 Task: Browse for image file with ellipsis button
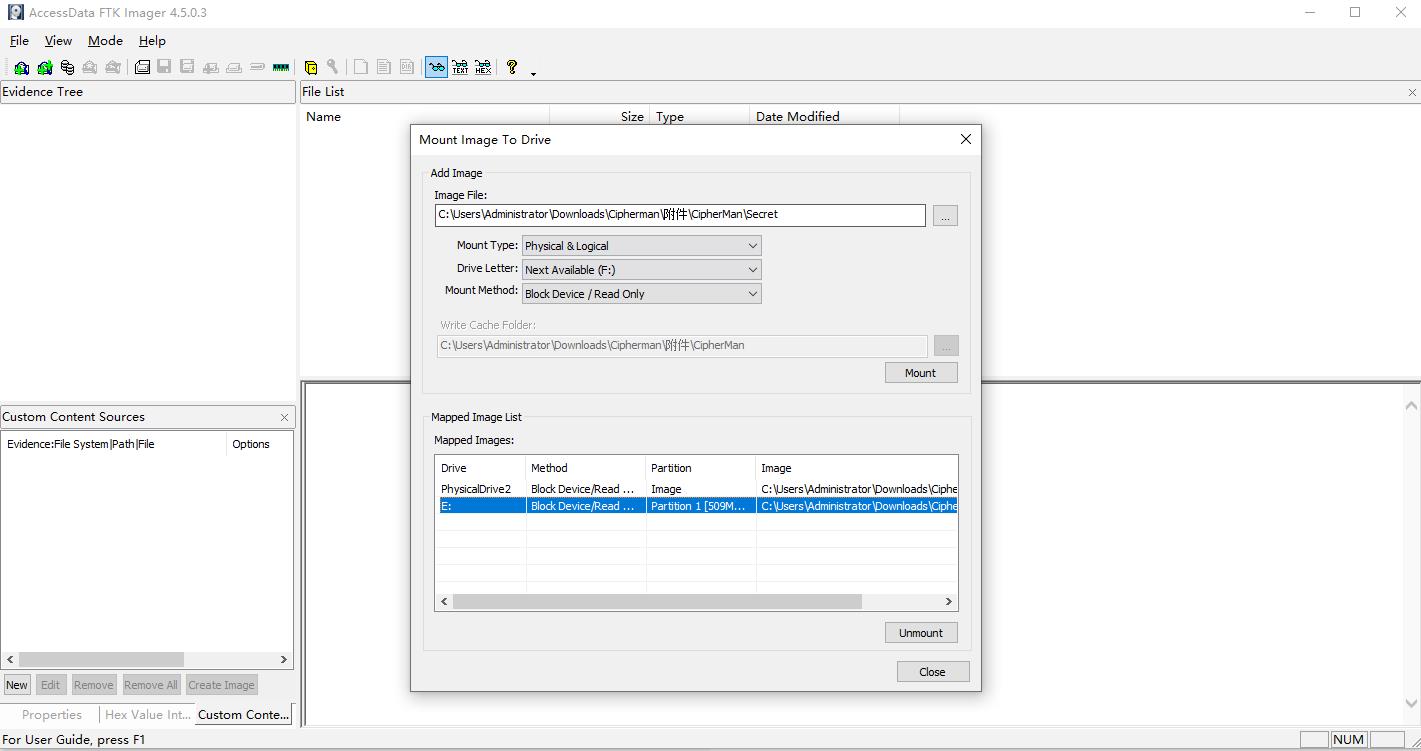tap(945, 215)
